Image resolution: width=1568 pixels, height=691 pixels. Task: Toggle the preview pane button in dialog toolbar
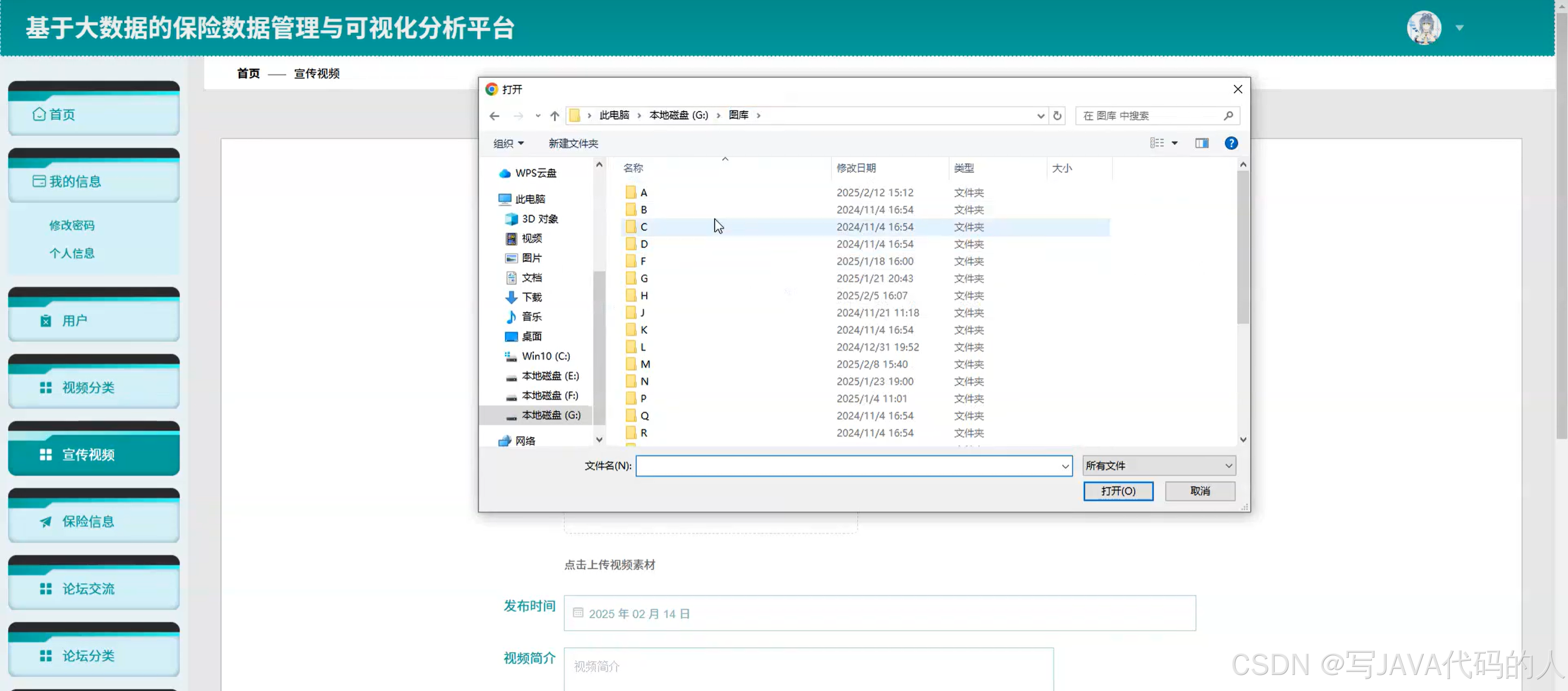point(1201,143)
